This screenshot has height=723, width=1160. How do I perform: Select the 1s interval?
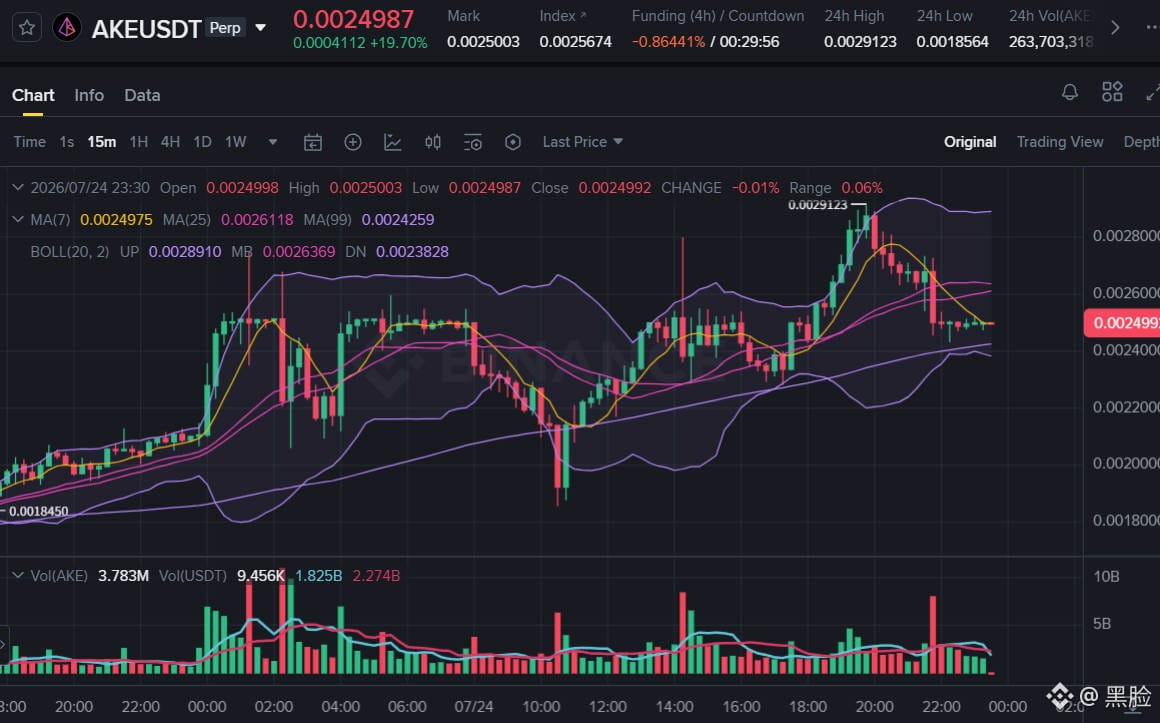click(x=67, y=142)
